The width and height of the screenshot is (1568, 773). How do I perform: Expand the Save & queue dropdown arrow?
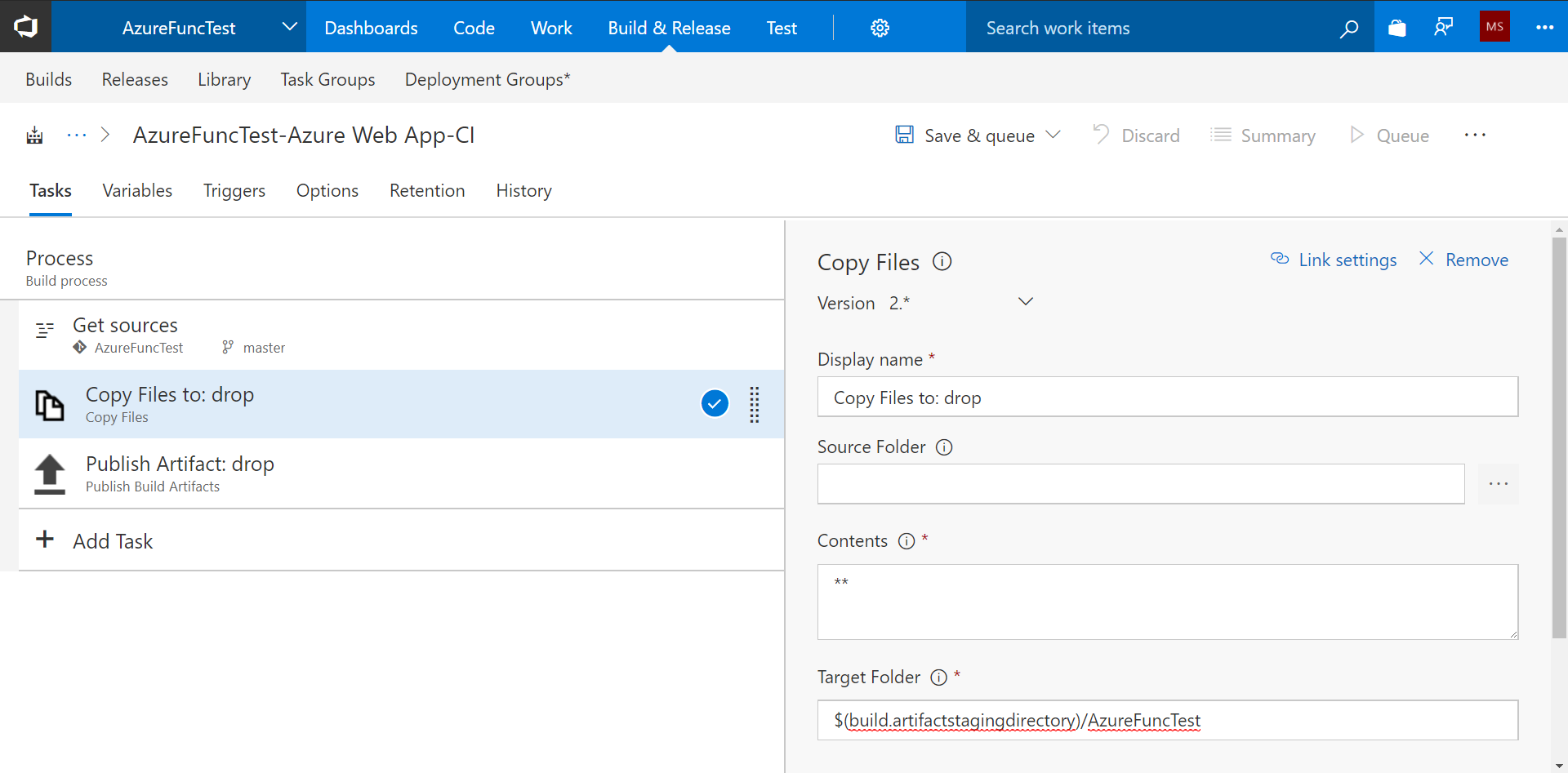pyautogui.click(x=1053, y=135)
